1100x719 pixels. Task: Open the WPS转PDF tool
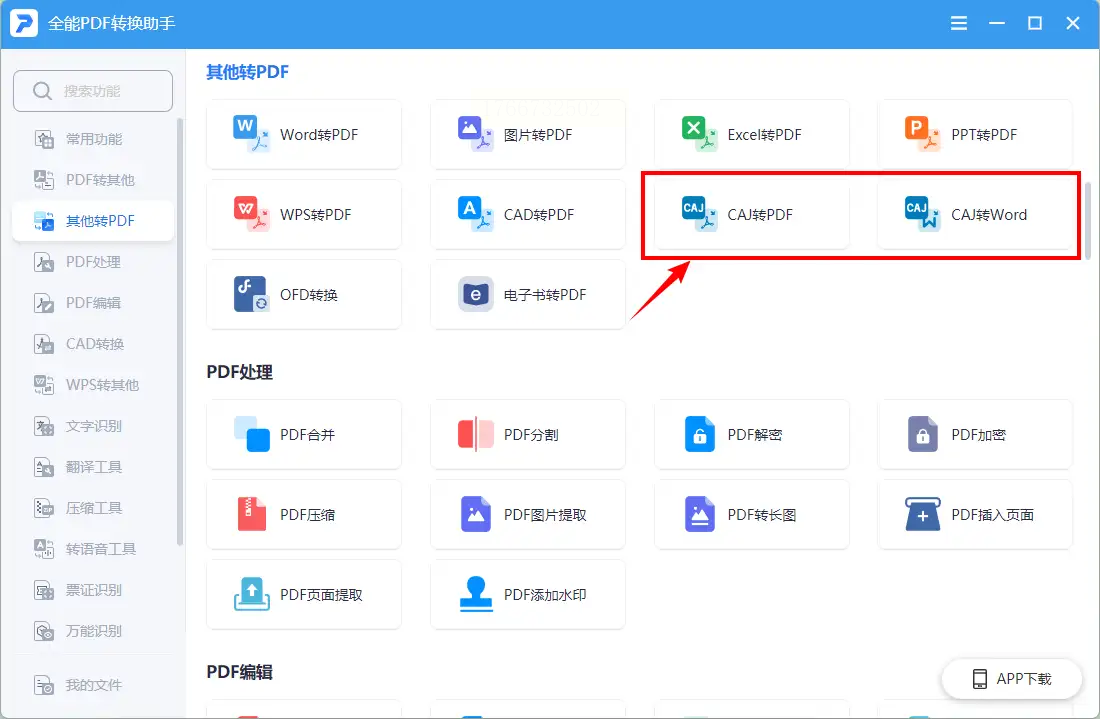click(304, 214)
